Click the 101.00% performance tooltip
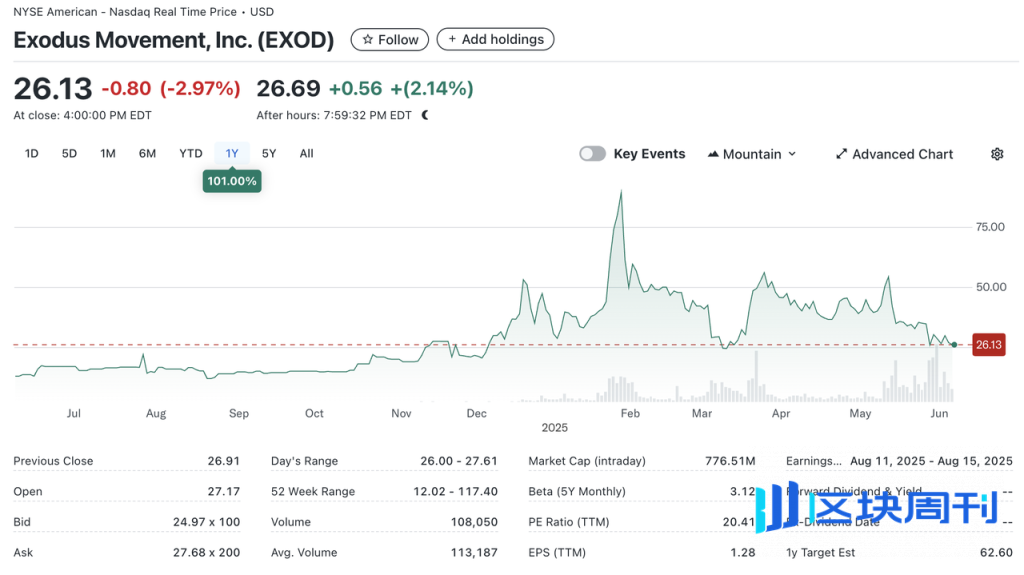1024x575 pixels. point(232,181)
